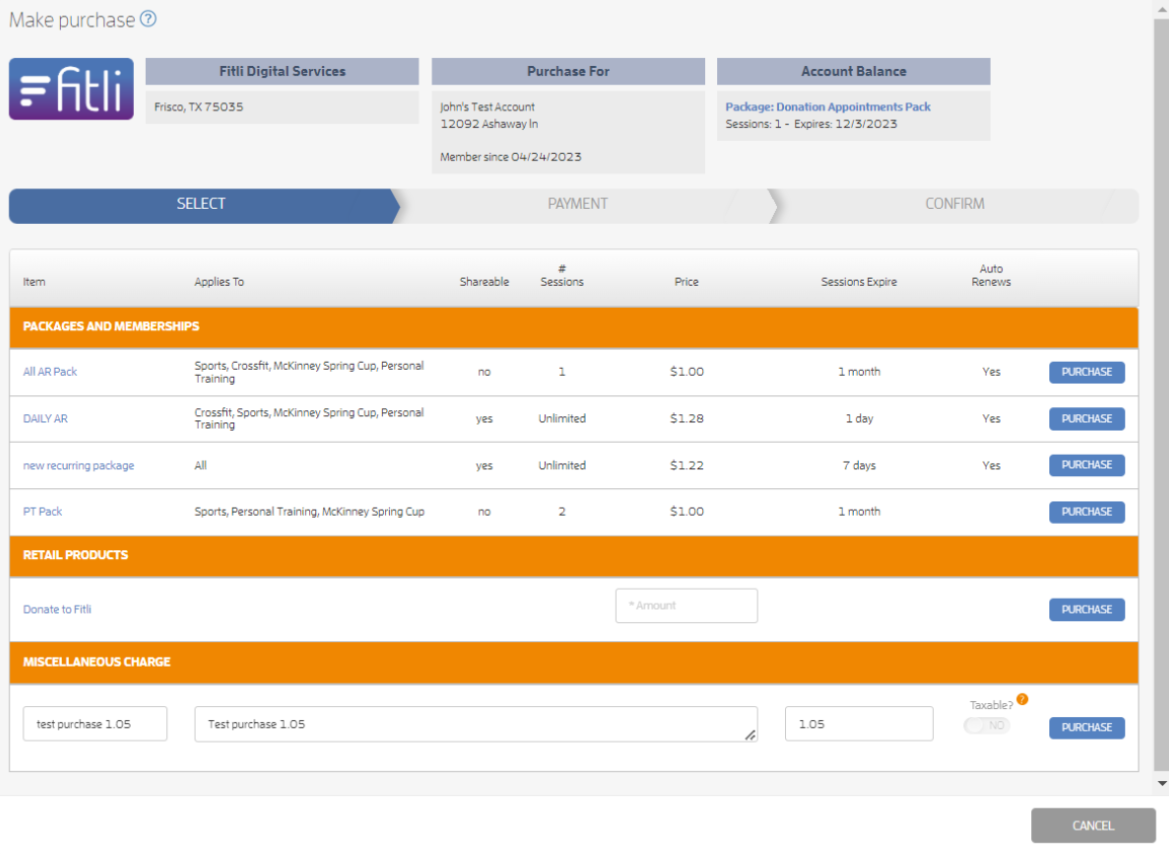The width and height of the screenshot is (1169, 854).
Task: Click the Test purchase 1.05 description field
Action: pos(476,724)
